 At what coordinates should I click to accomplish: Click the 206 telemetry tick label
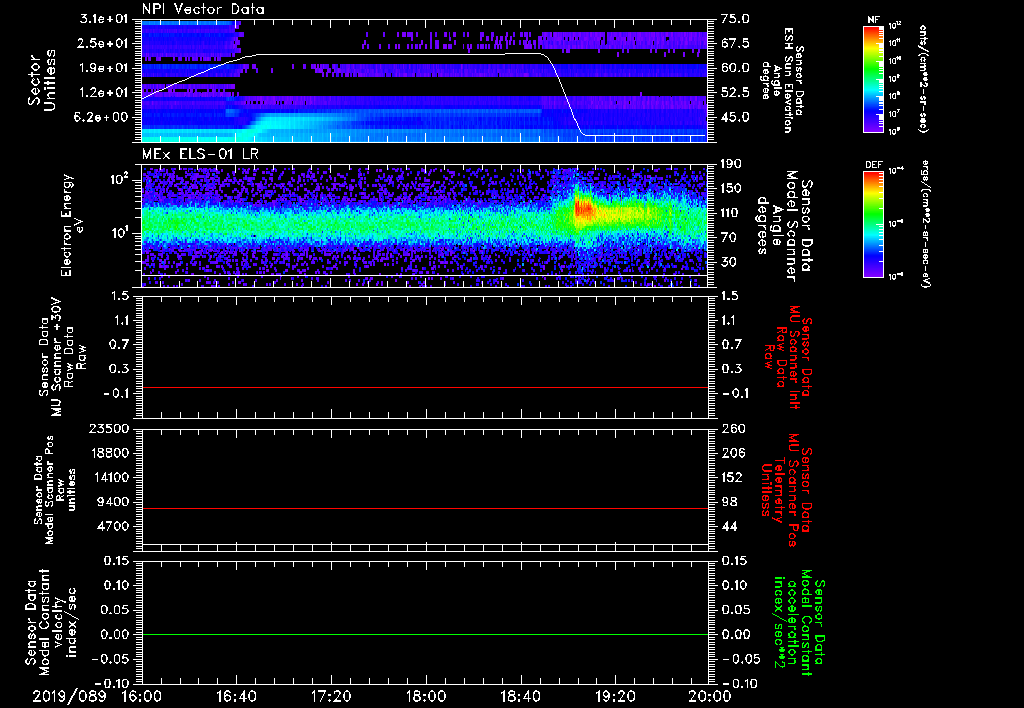pyautogui.click(x=732, y=453)
